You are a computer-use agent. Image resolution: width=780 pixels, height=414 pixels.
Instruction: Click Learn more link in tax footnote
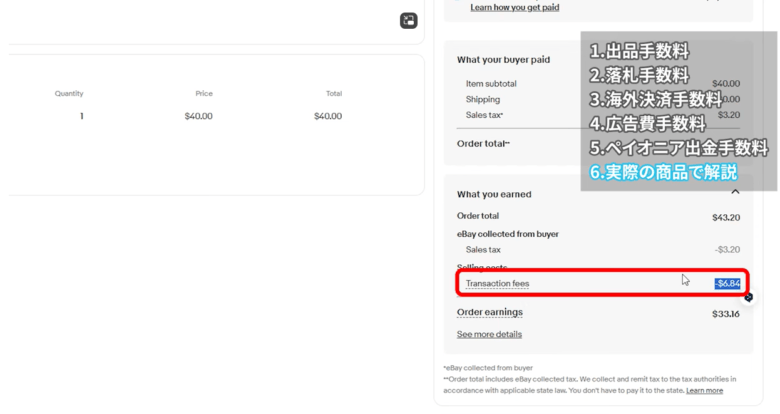[704, 390]
